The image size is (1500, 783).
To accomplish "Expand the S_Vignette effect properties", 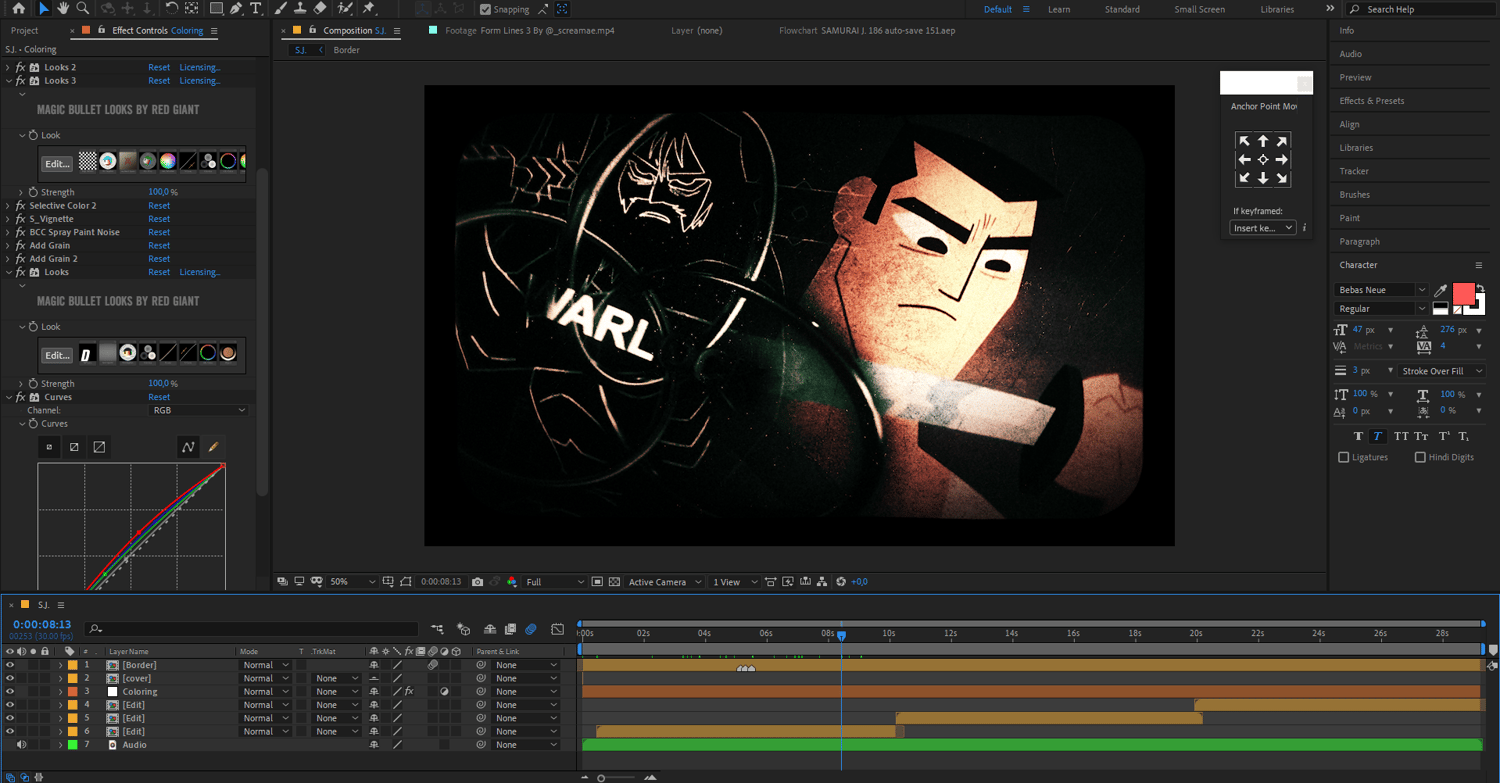I will [9, 219].
